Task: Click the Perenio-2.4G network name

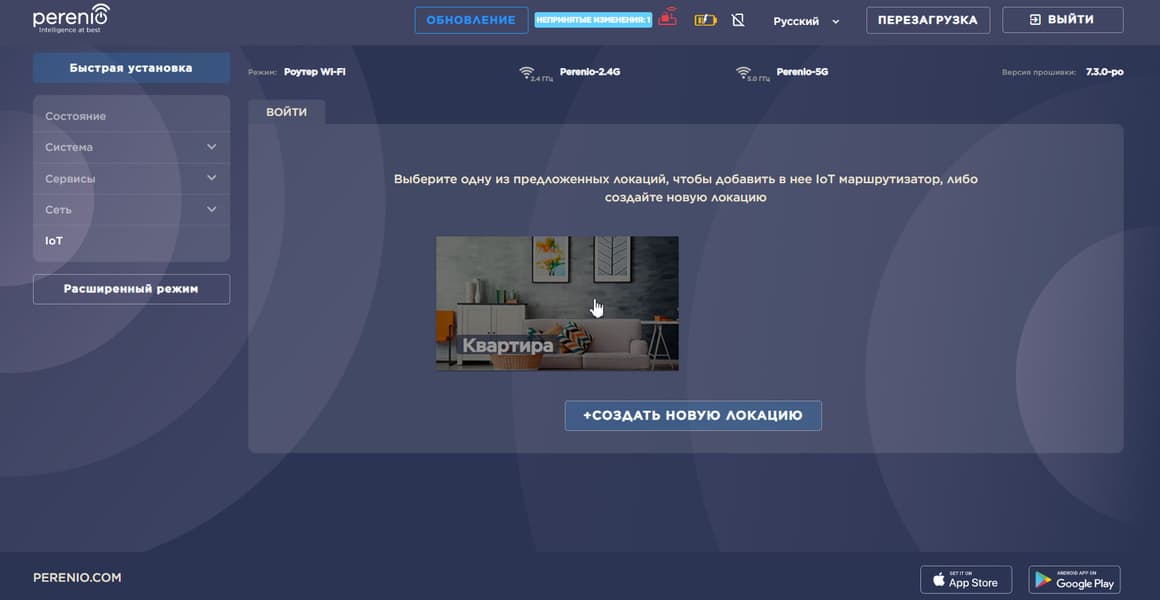Action: (x=590, y=72)
